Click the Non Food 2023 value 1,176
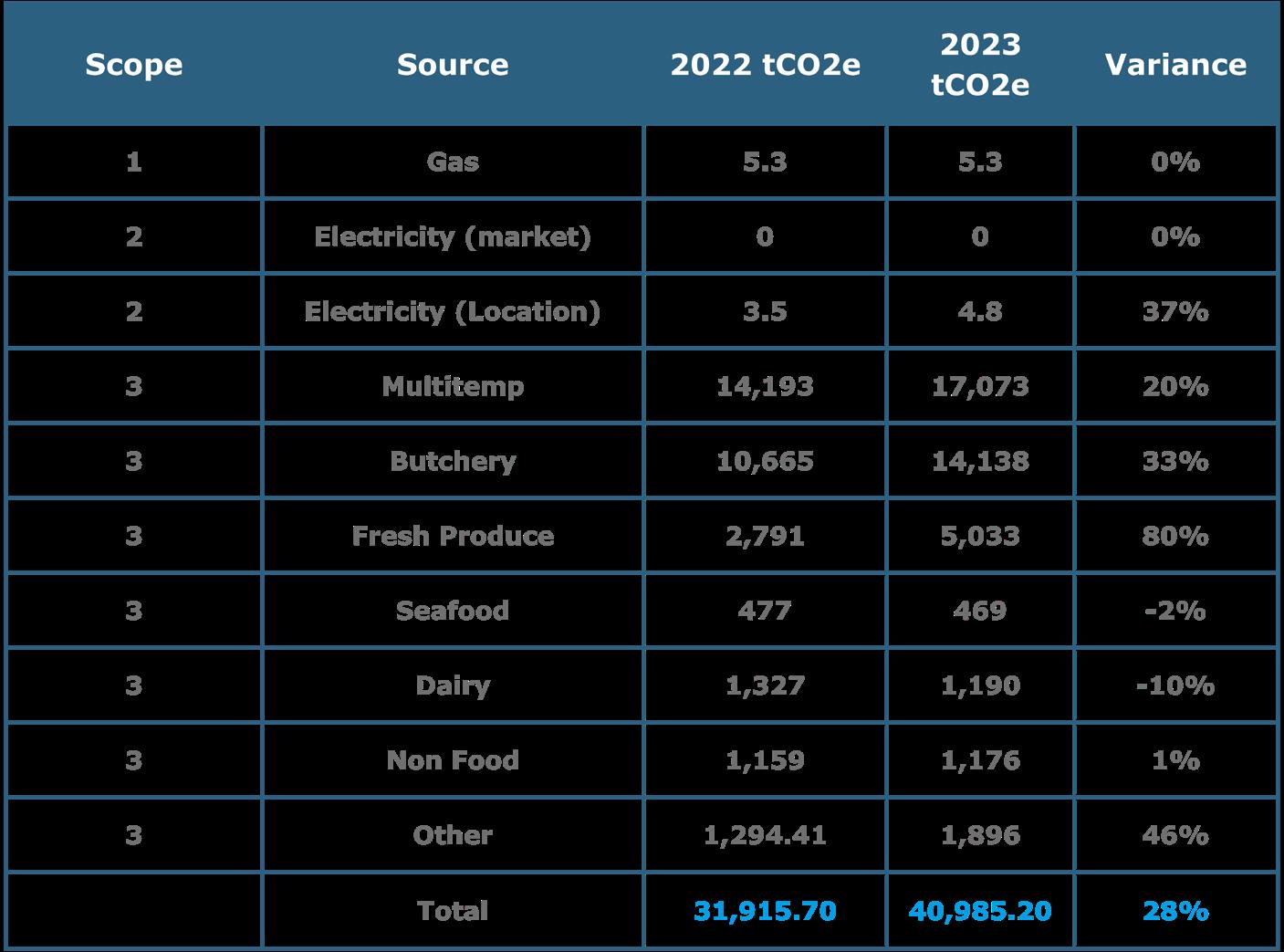 [x=980, y=760]
